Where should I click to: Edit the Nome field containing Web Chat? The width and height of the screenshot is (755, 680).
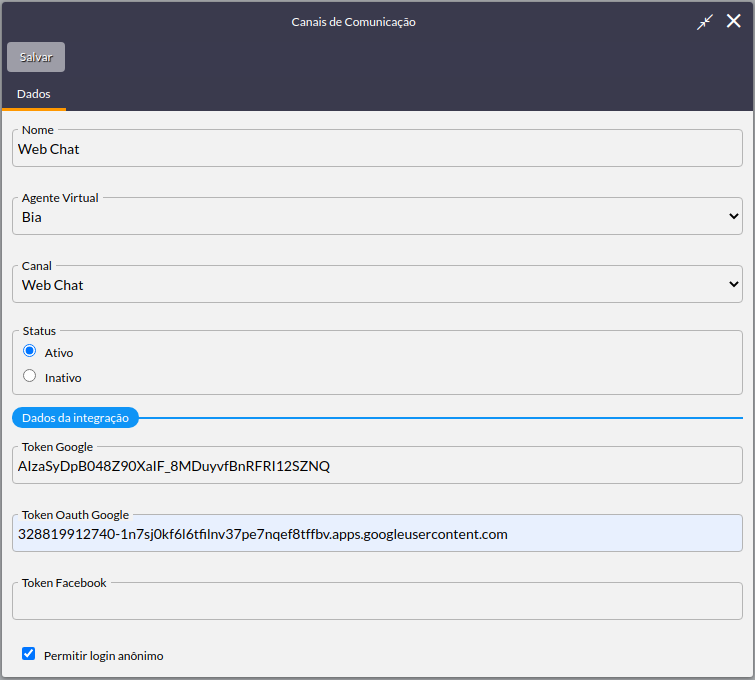377,148
